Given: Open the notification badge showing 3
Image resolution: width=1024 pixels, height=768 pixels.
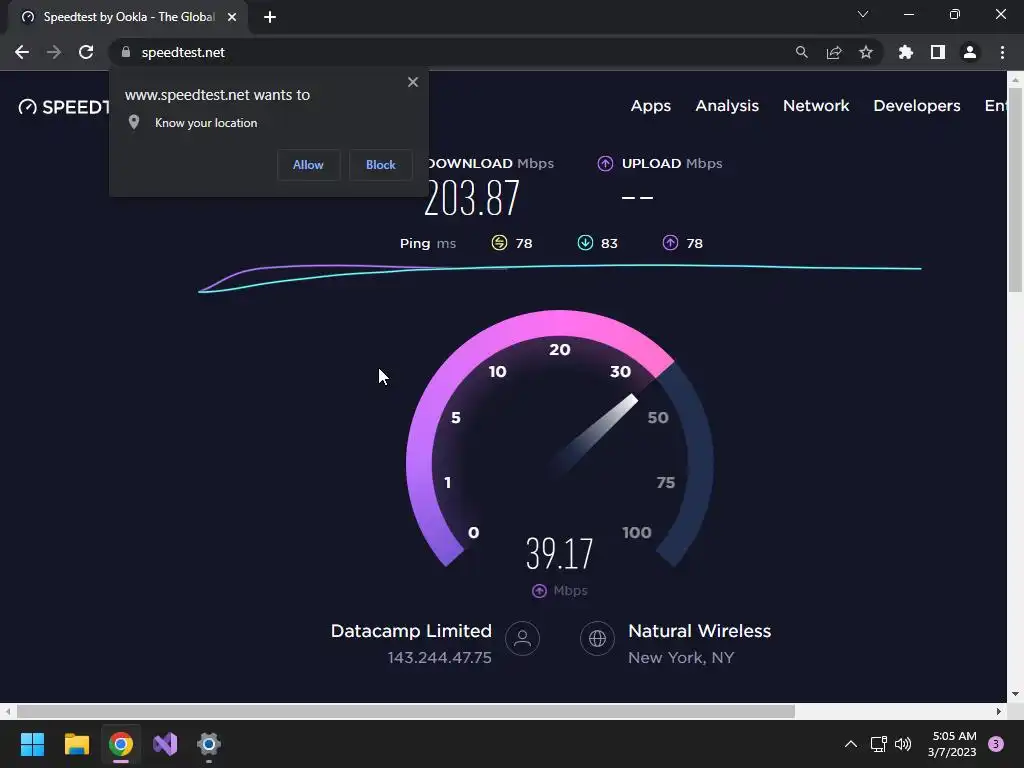Looking at the screenshot, I should (996, 744).
